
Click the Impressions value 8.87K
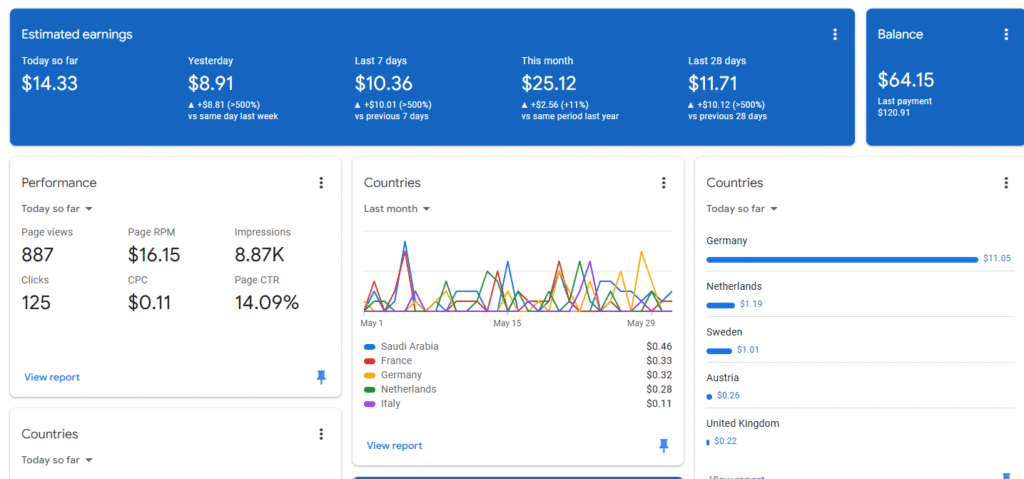(x=259, y=255)
